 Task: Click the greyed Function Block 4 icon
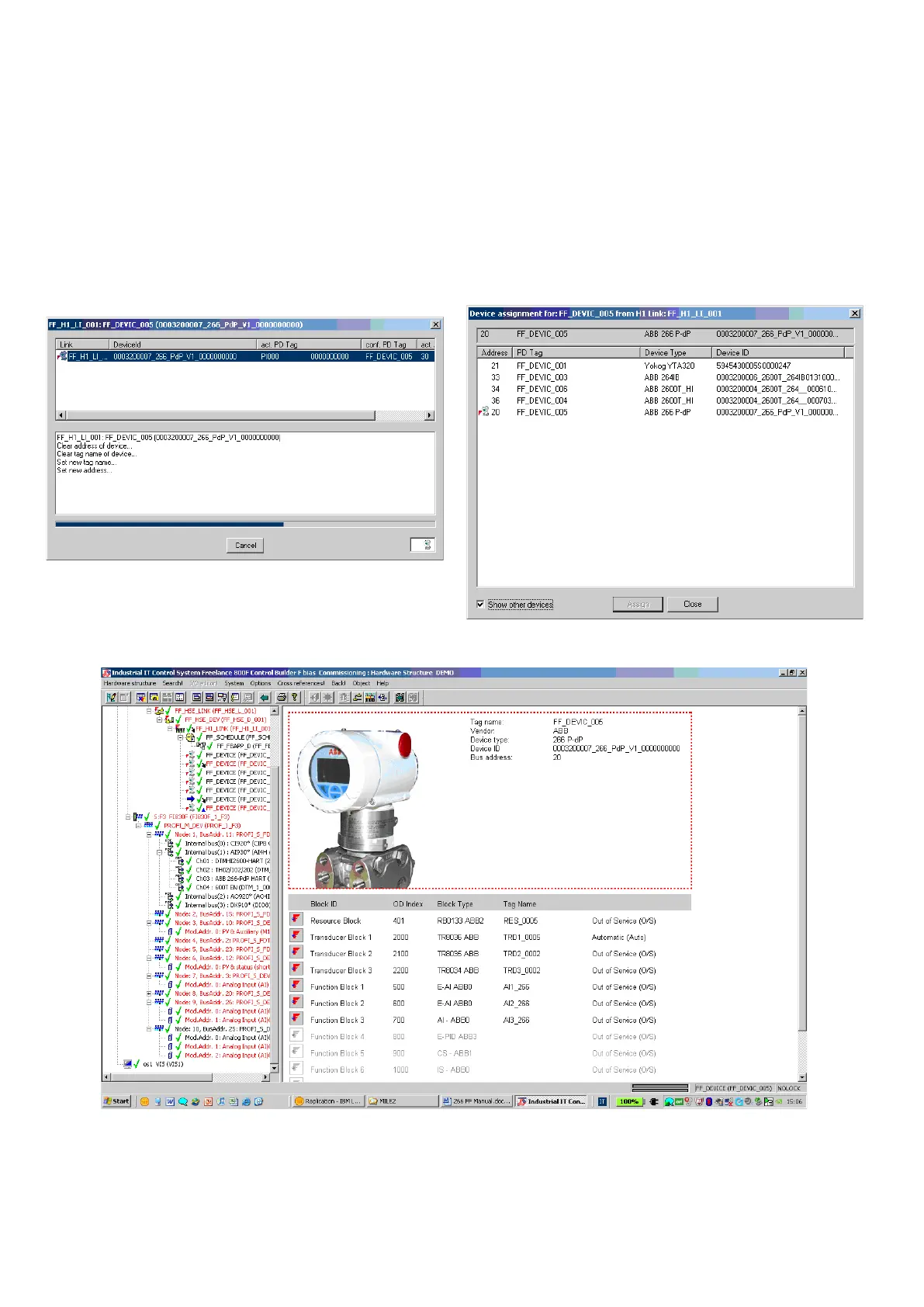tap(296, 1035)
